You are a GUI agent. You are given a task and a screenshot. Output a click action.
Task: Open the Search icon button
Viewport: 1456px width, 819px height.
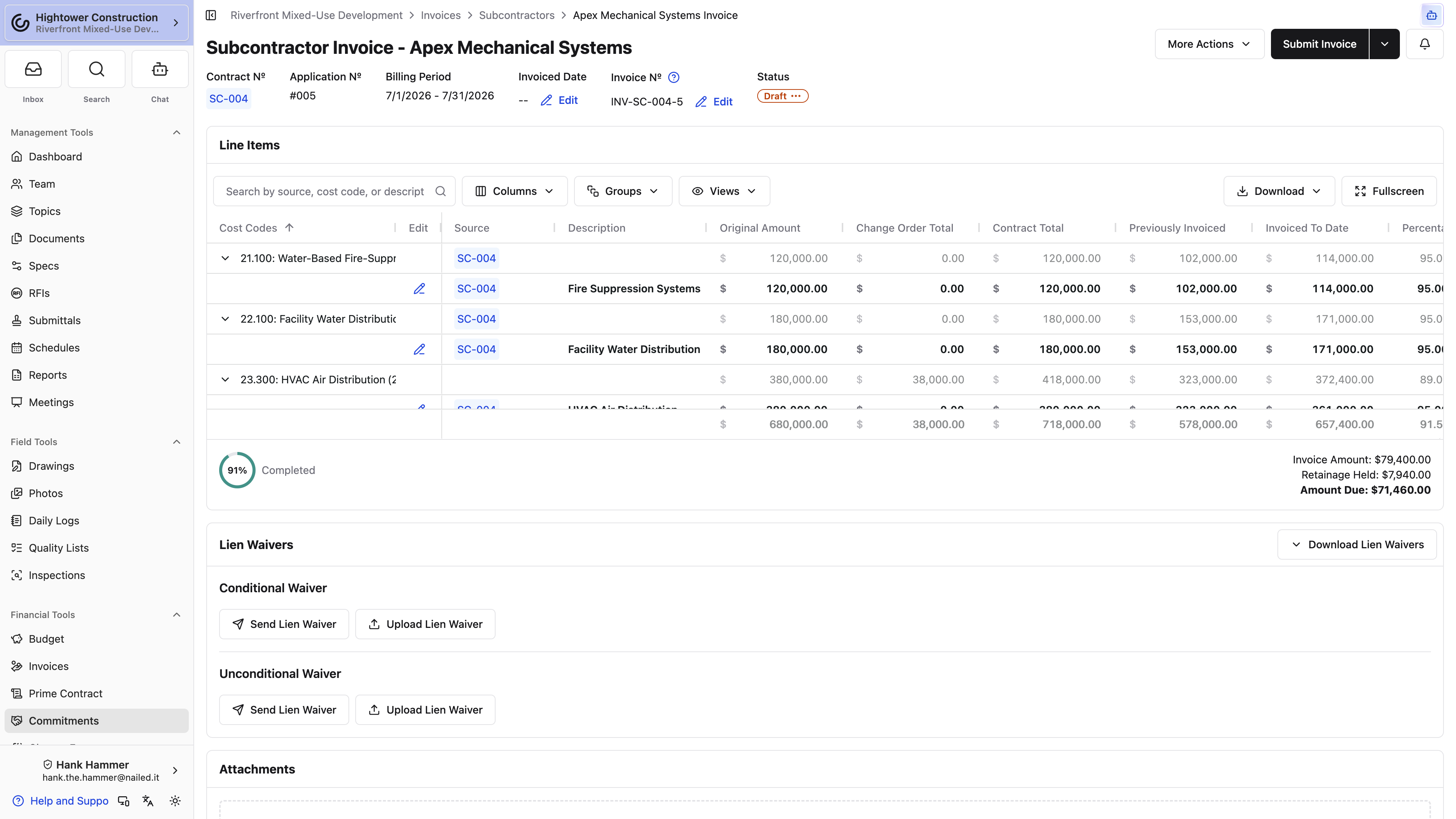tap(97, 69)
